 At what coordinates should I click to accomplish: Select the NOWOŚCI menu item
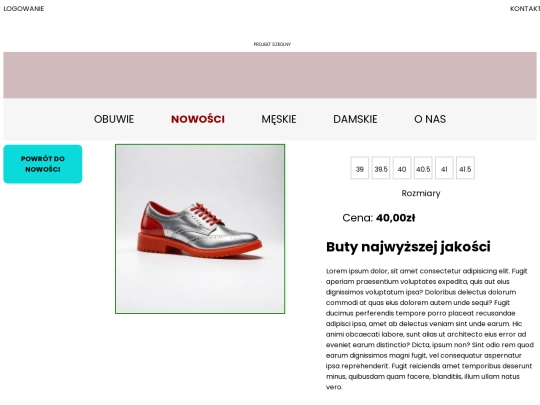[198, 119]
